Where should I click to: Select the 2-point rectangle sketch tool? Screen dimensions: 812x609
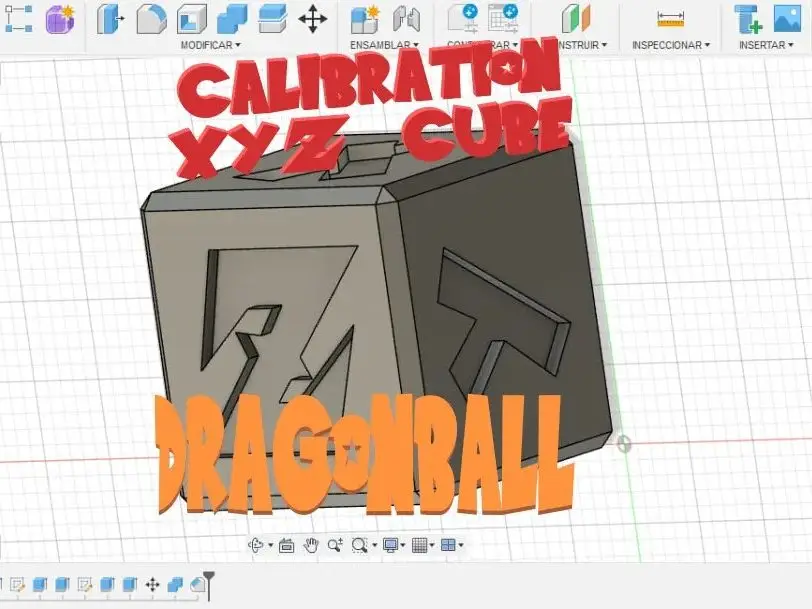[18, 19]
